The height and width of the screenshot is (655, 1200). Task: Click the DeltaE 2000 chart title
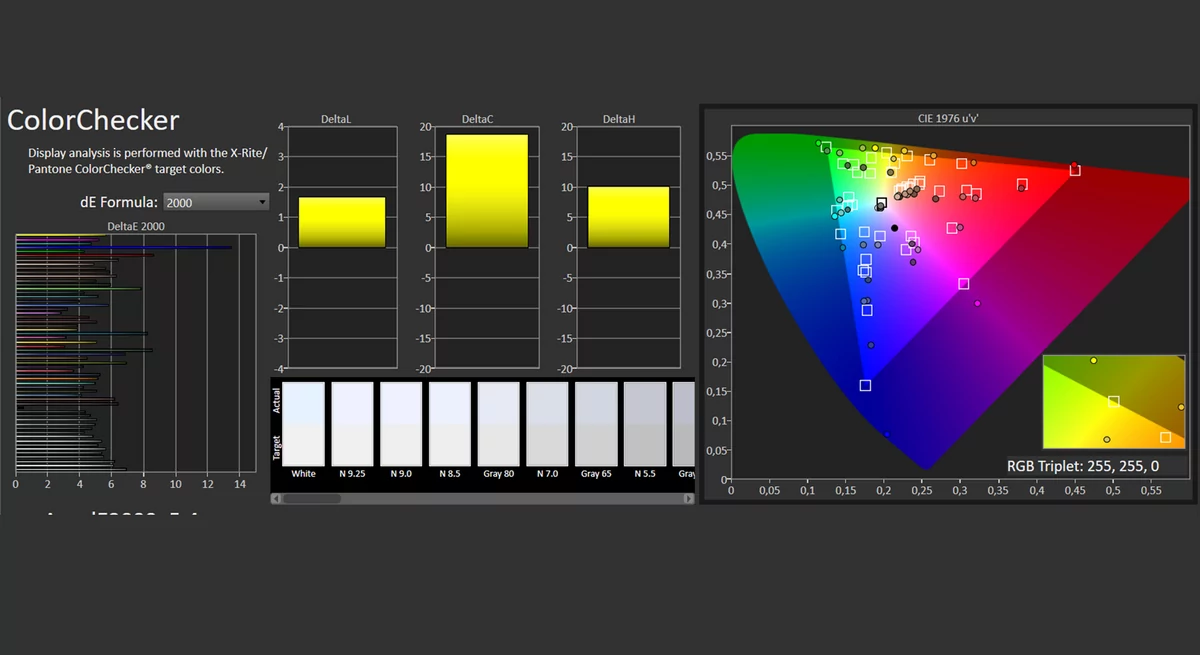pos(136,226)
